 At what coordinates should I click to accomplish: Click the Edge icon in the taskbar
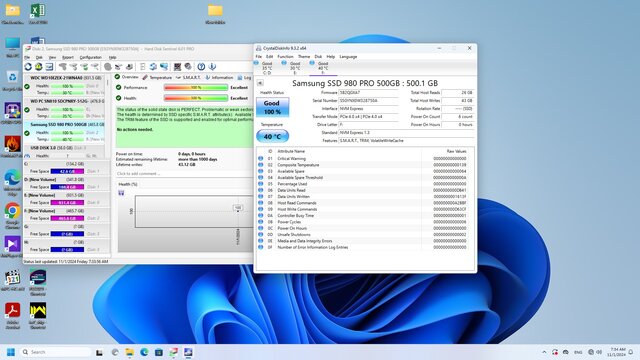coord(144,352)
